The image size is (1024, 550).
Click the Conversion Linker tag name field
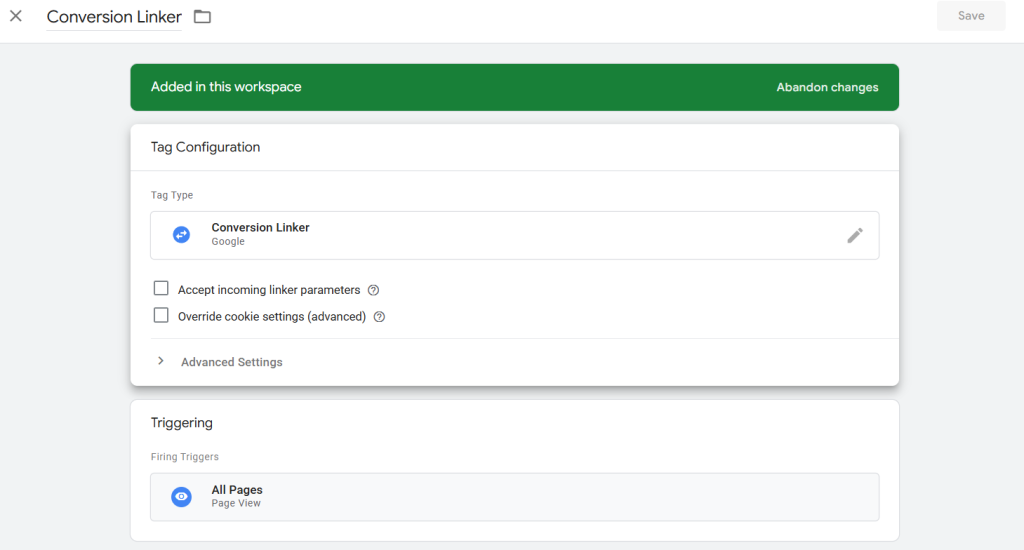(114, 17)
